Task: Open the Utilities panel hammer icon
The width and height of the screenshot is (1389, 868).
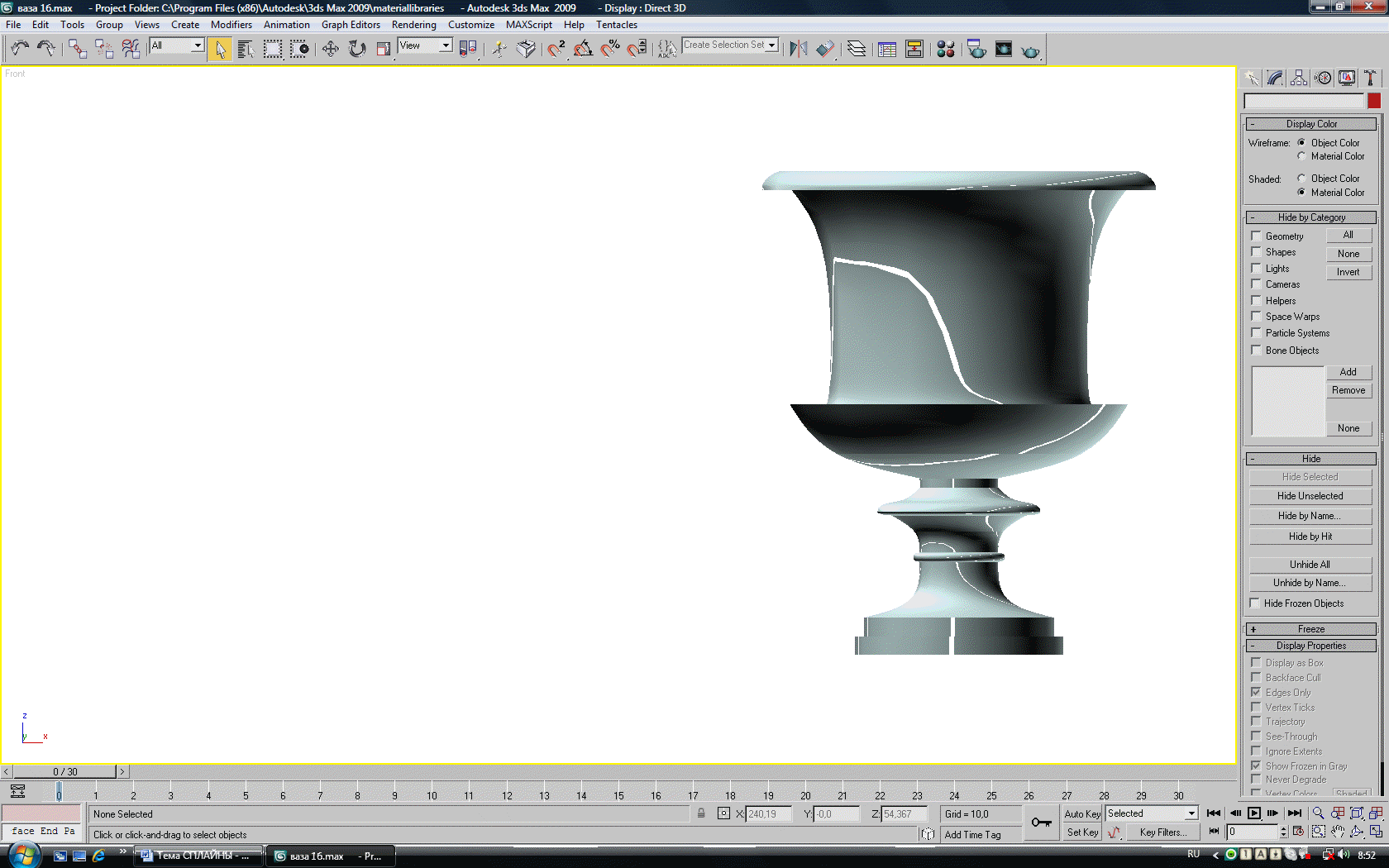Action: pyautogui.click(x=1370, y=78)
